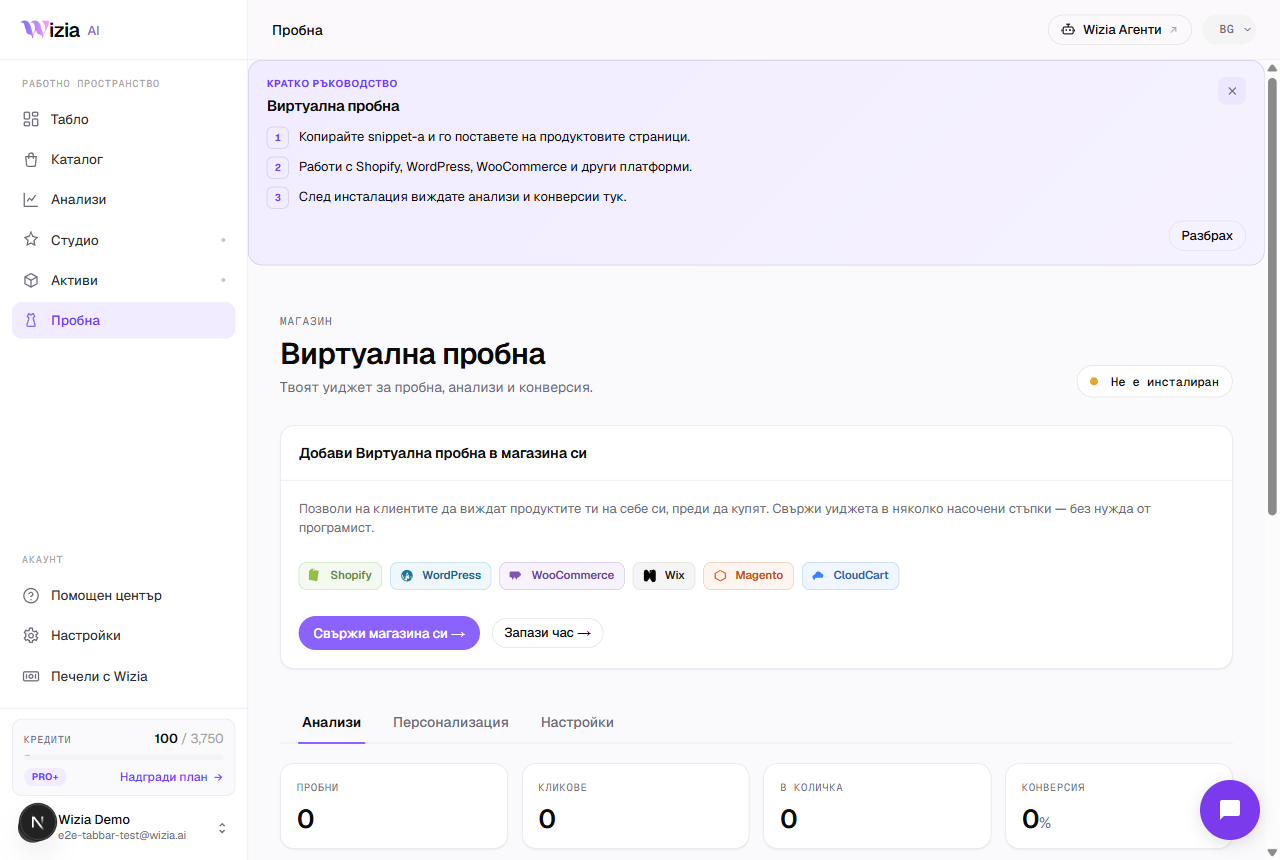Image resolution: width=1280 pixels, height=860 pixels.
Task: Click the Настройки gear icon
Action: pyautogui.click(x=31, y=636)
